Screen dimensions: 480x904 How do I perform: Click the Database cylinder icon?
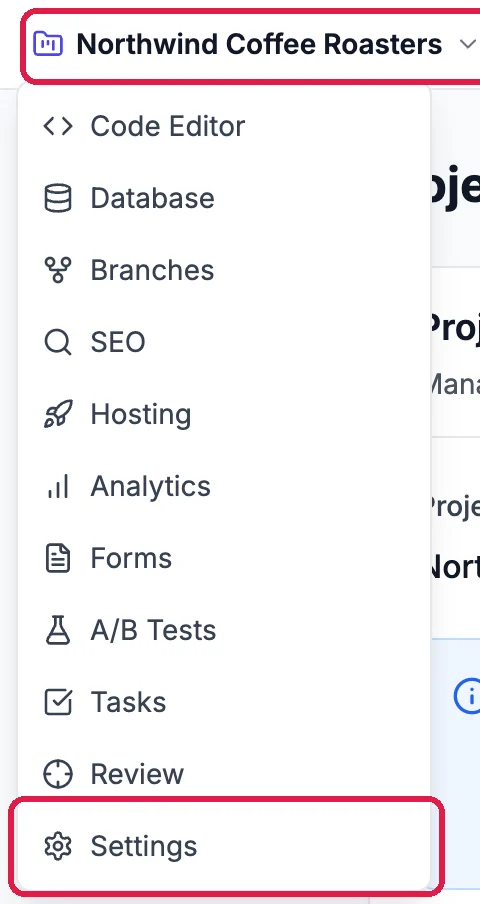click(x=58, y=198)
